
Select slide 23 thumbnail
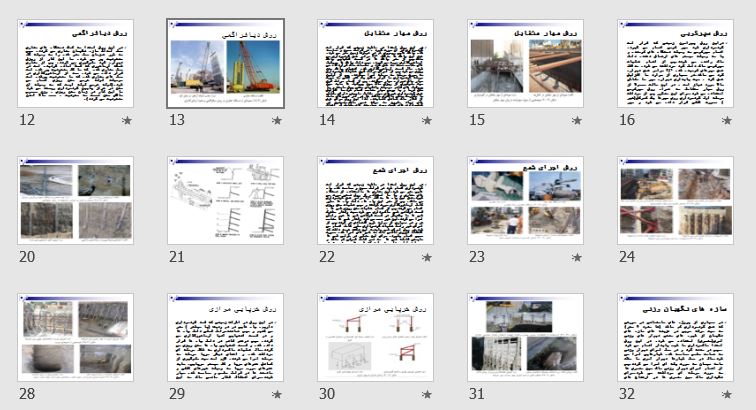526,200
